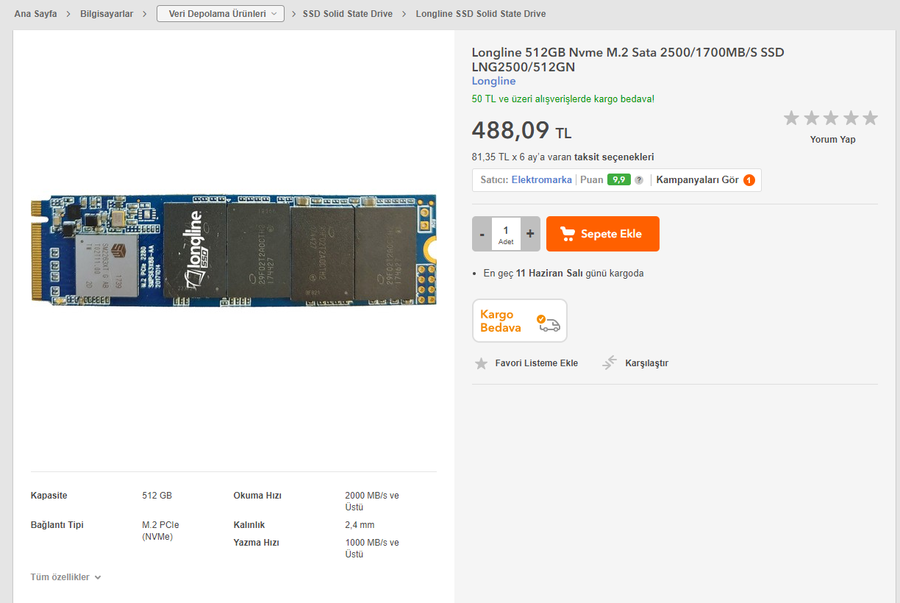900x603 pixels.
Task: Open the Longline brand link
Action: pyautogui.click(x=494, y=81)
